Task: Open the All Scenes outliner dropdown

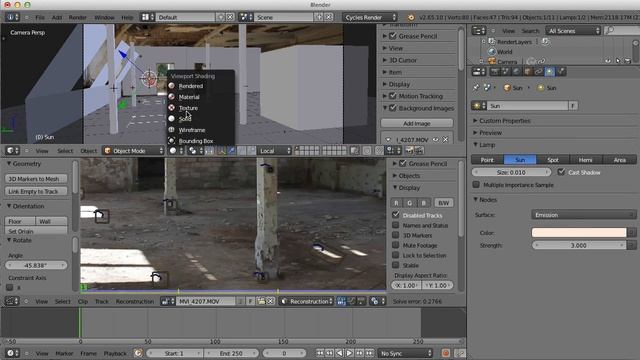Action: [x=573, y=31]
